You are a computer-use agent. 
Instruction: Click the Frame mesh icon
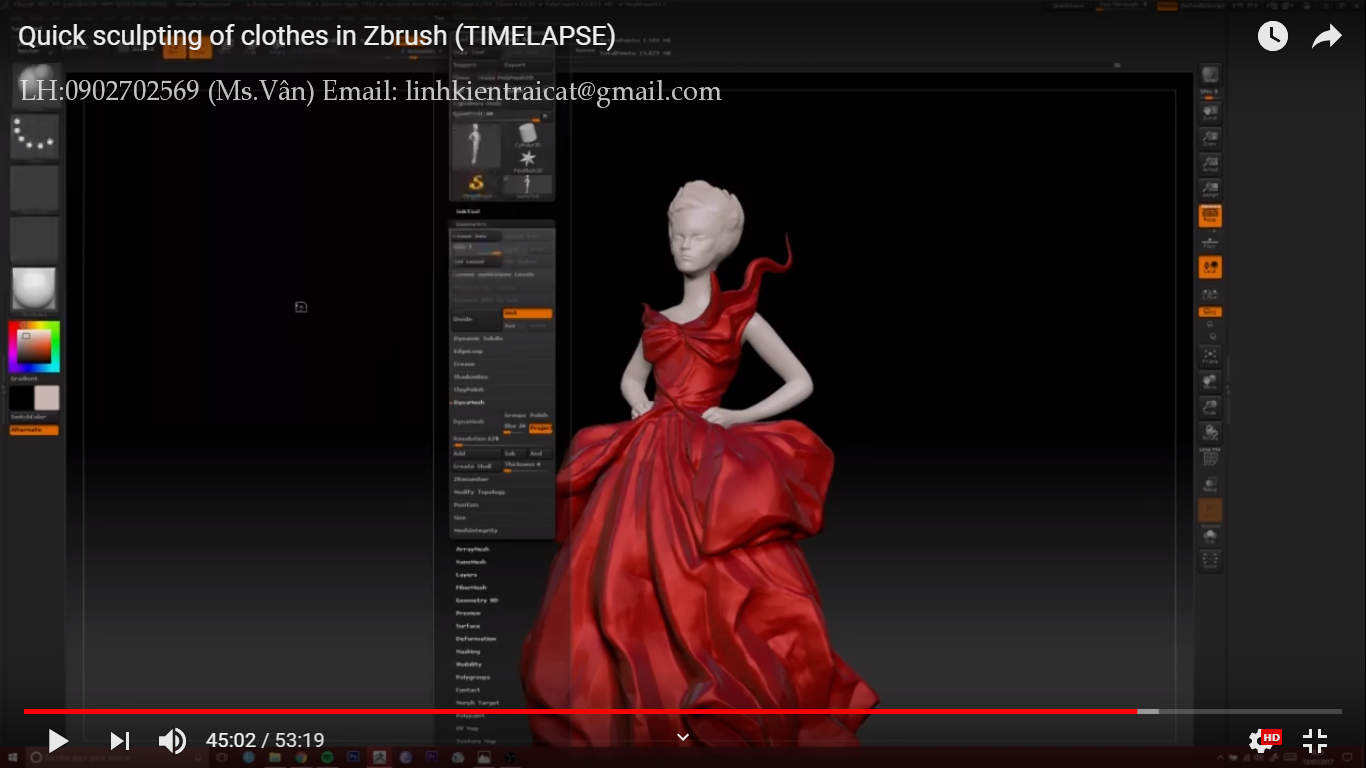(x=1210, y=356)
